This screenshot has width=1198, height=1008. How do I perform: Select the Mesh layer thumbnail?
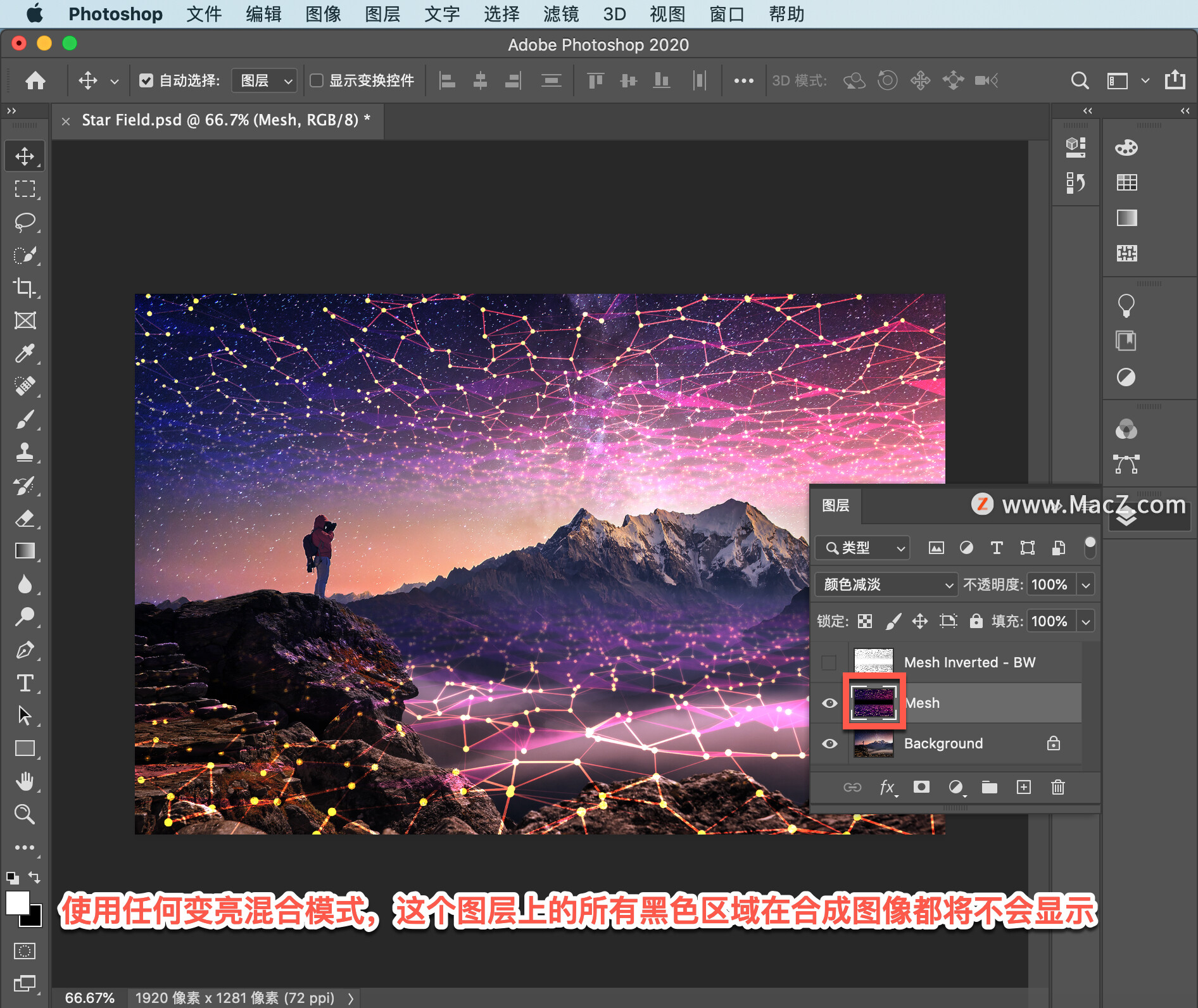[x=874, y=703]
